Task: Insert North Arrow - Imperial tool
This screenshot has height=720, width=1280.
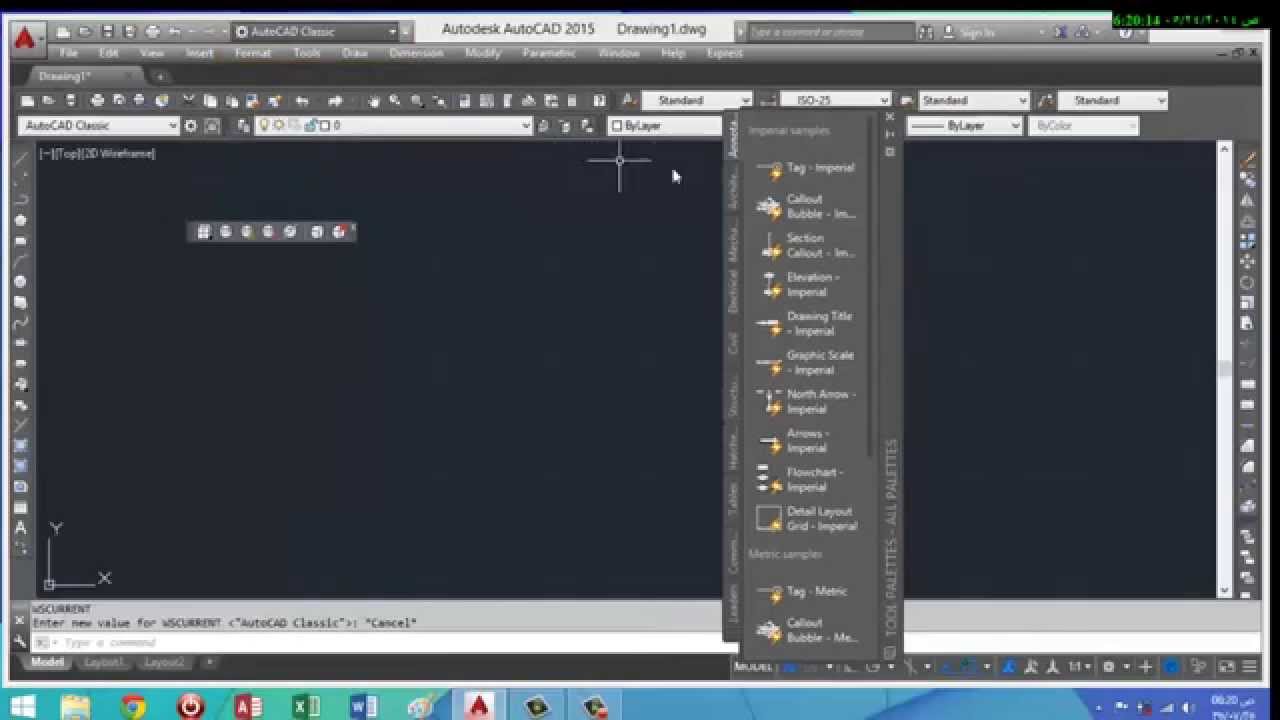Action: pos(807,401)
